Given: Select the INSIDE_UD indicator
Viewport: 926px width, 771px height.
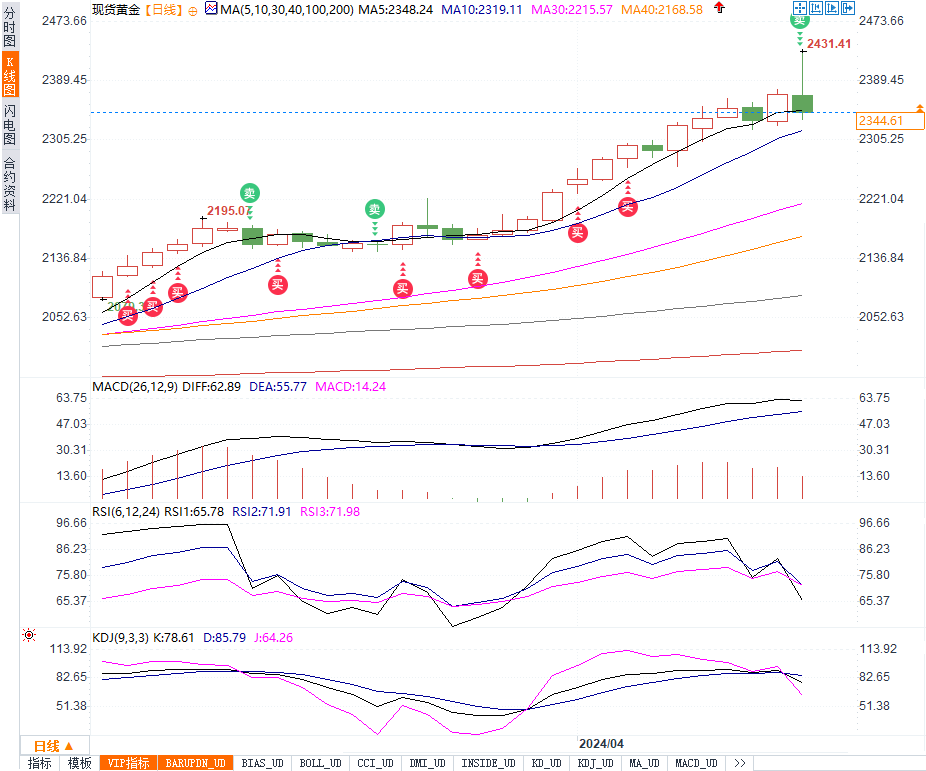Looking at the screenshot, I should (x=488, y=763).
